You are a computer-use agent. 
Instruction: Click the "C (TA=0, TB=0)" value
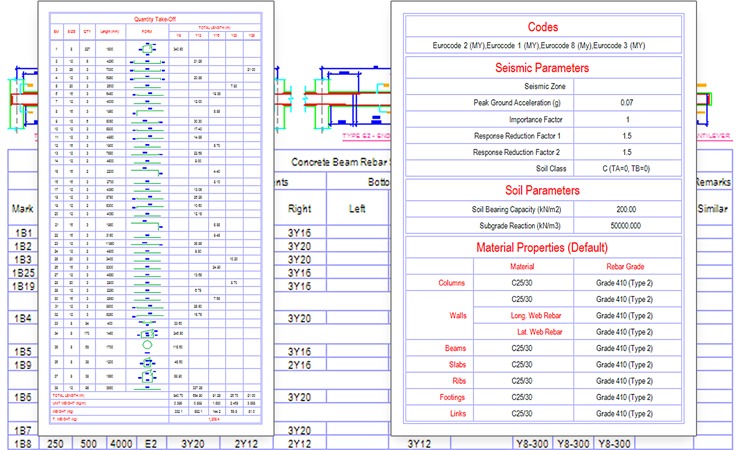pyautogui.click(x=626, y=168)
